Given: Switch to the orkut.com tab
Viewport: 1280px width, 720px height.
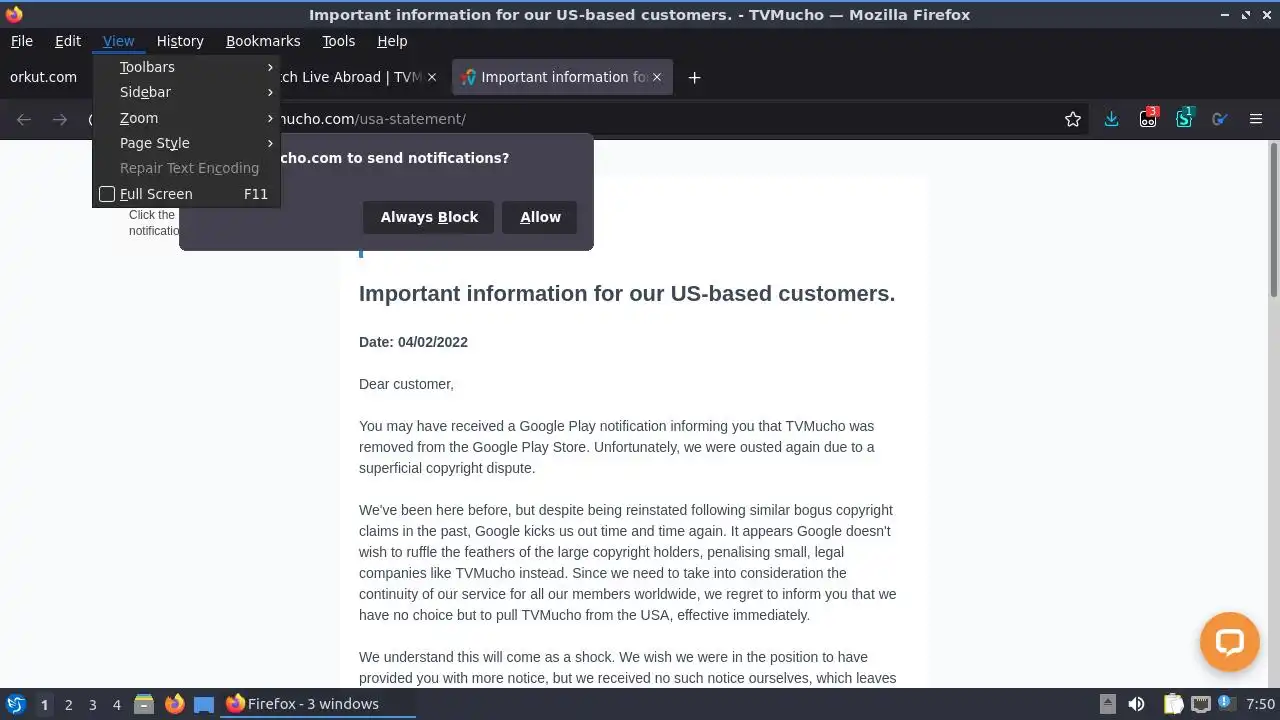Looking at the screenshot, I should (44, 77).
